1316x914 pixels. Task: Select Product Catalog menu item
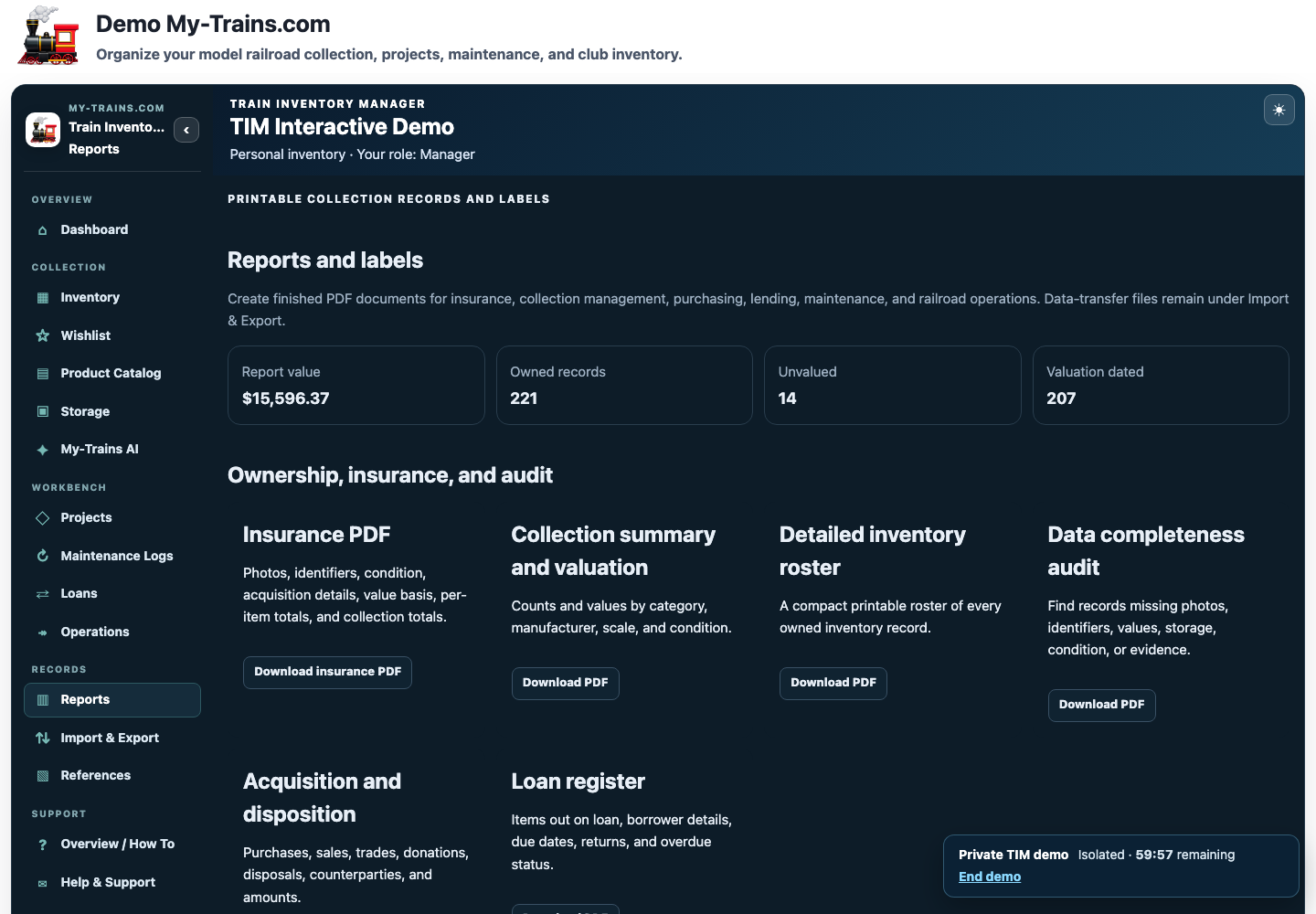112,373
